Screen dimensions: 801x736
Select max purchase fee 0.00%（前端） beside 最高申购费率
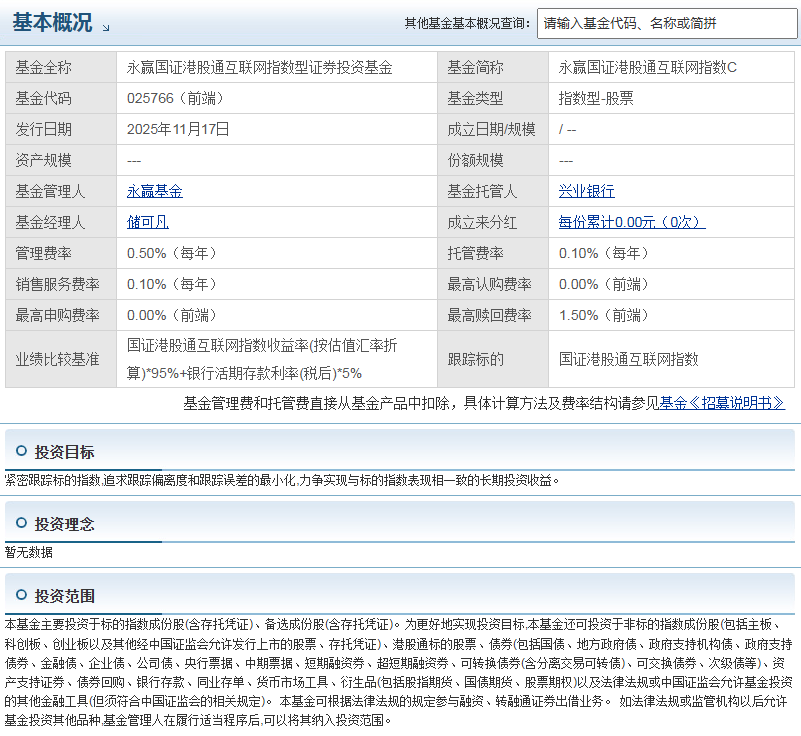point(172,315)
